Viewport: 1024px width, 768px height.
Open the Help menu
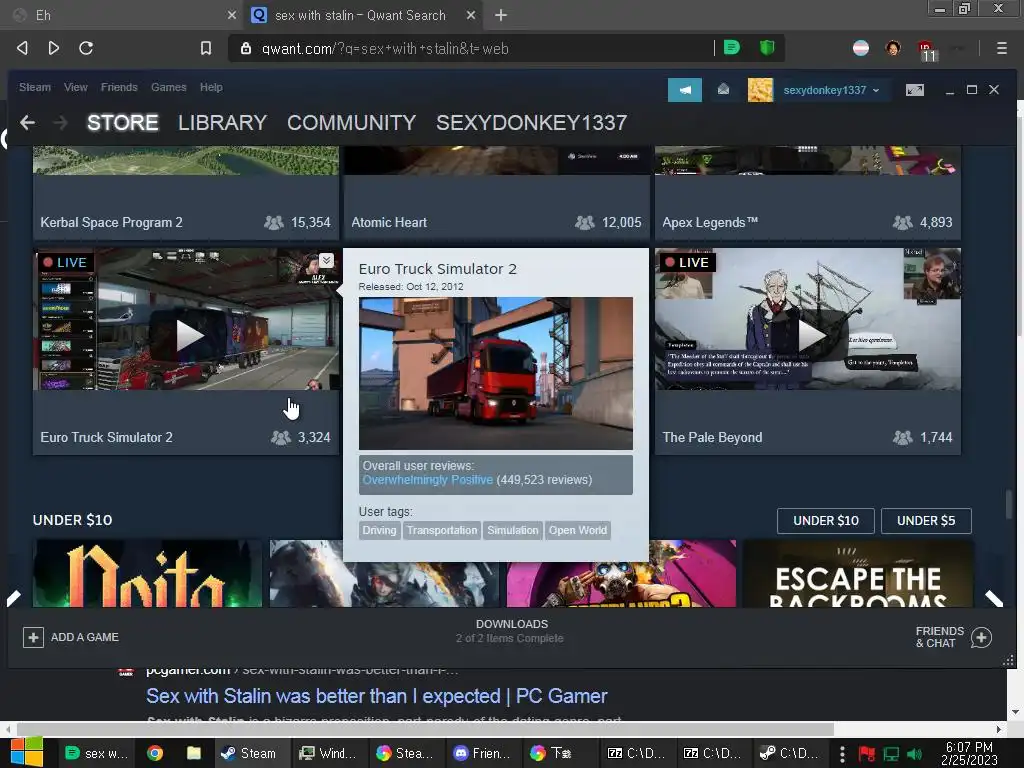point(211,87)
